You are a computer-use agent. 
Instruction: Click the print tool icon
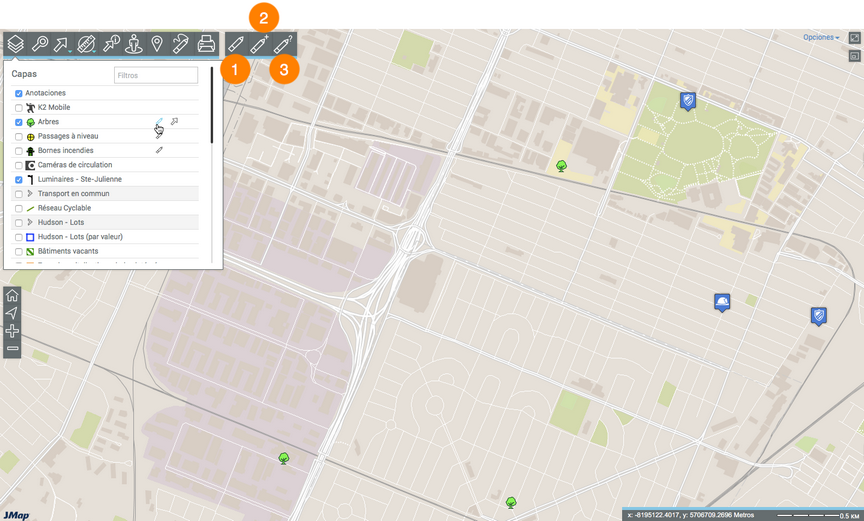(206, 44)
